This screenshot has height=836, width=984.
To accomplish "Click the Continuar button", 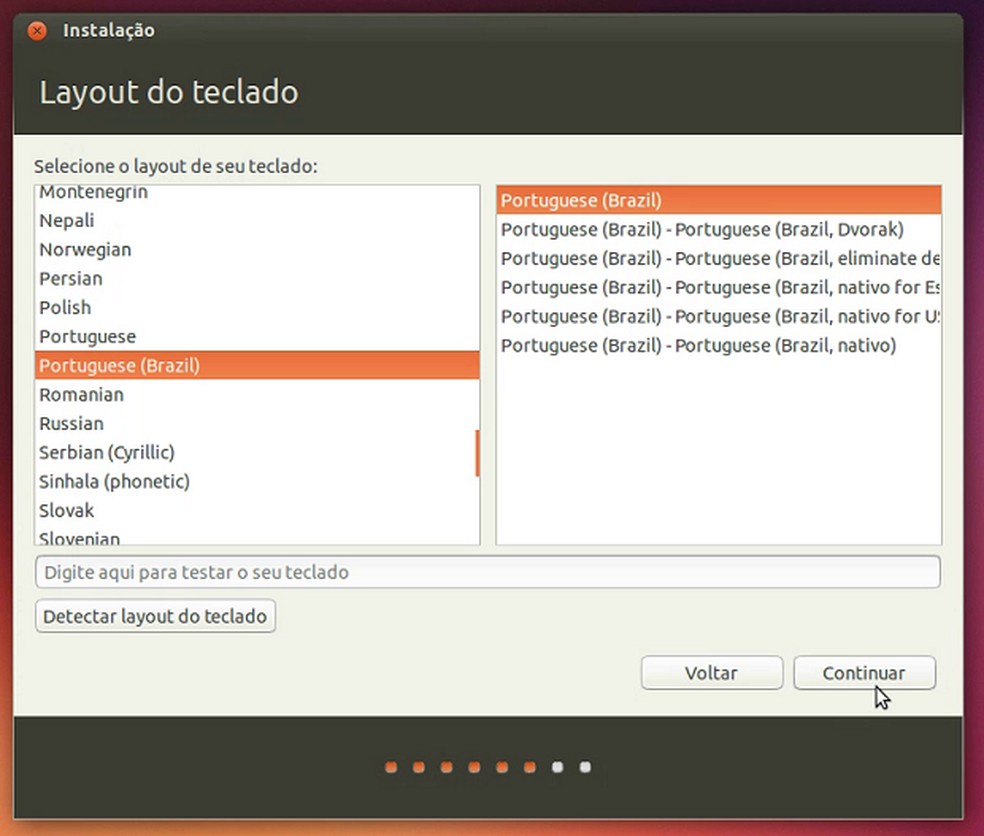I will tap(864, 673).
